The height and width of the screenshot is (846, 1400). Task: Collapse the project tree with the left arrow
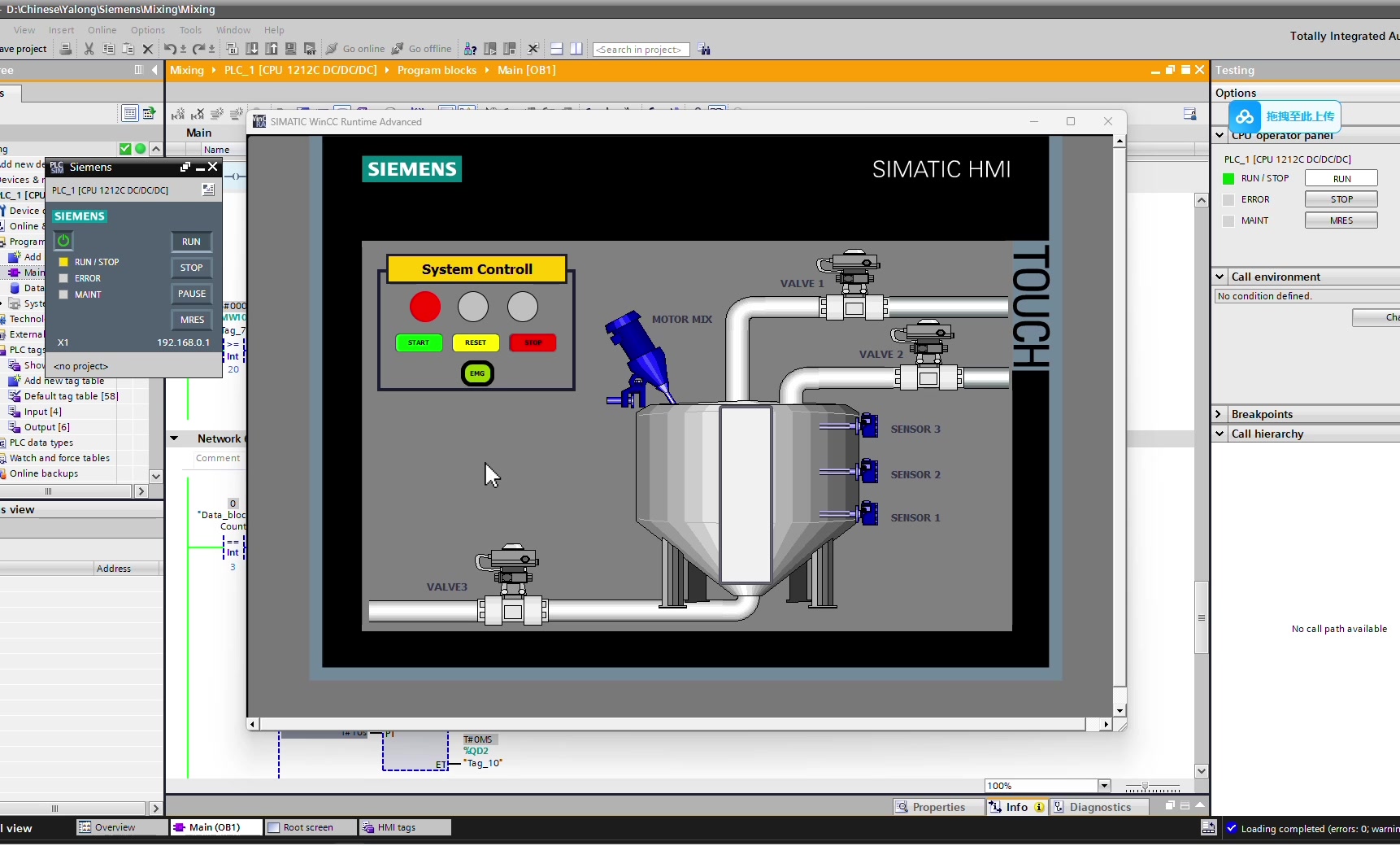(154, 70)
